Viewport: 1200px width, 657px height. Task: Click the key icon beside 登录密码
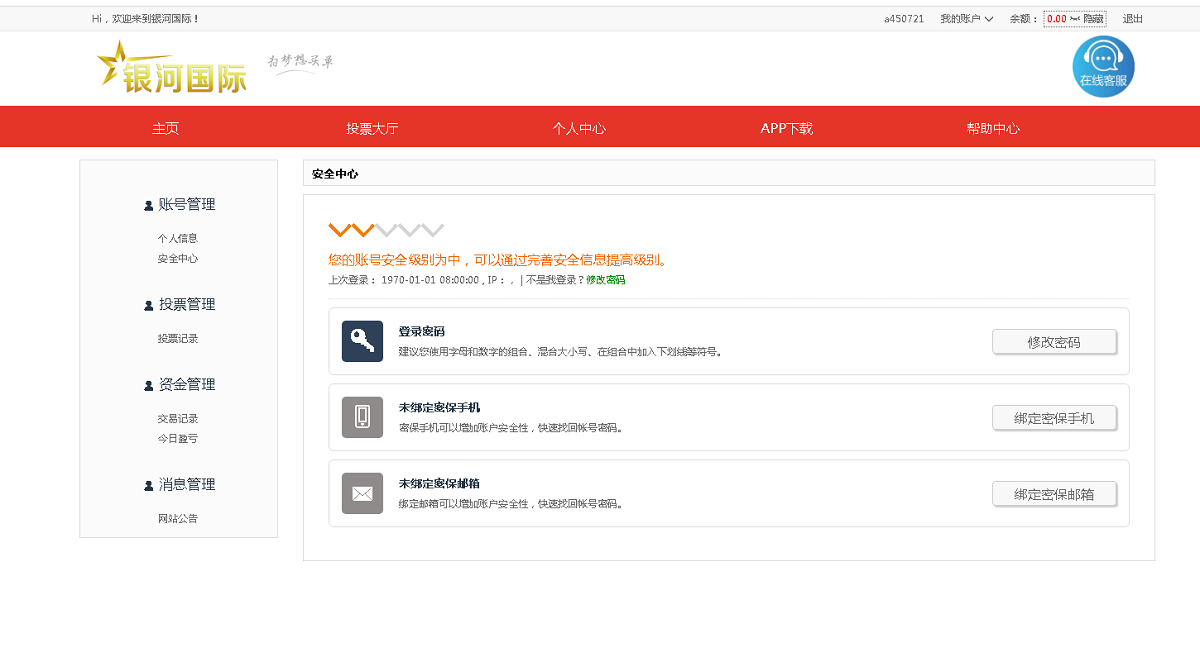tap(362, 341)
